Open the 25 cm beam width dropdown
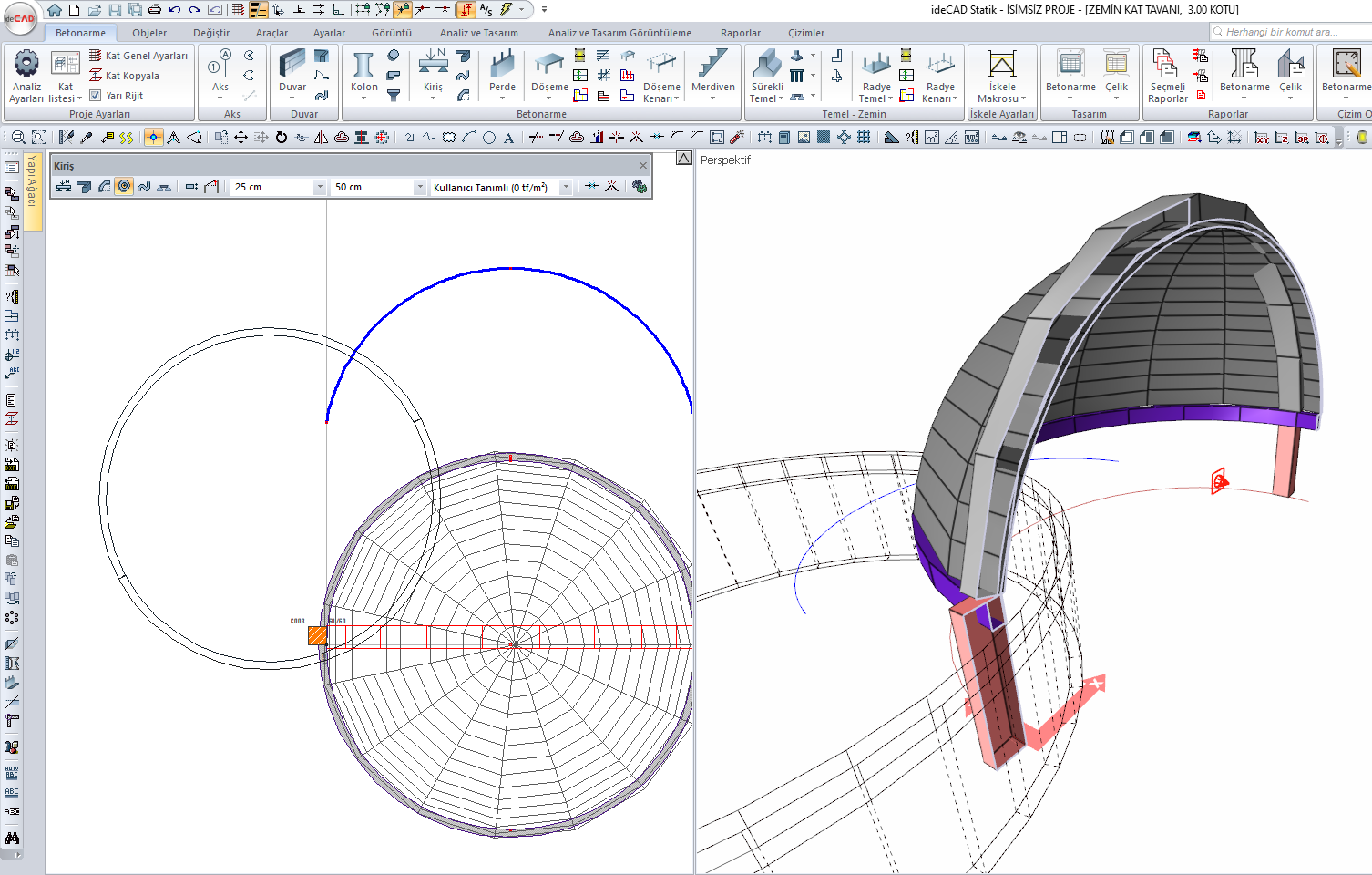This screenshot has width=1372, height=875. tap(319, 187)
